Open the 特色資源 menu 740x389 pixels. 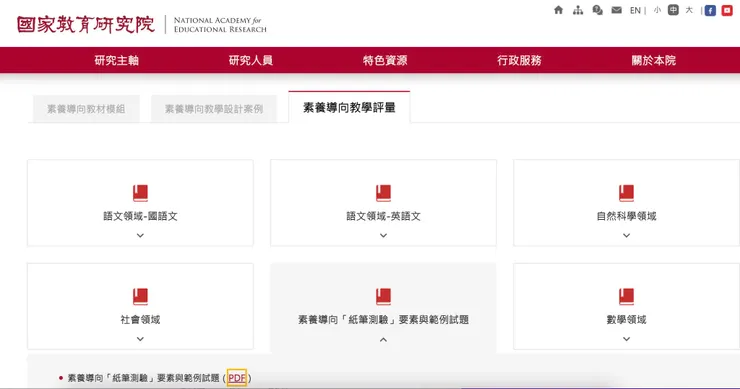[x=385, y=60]
